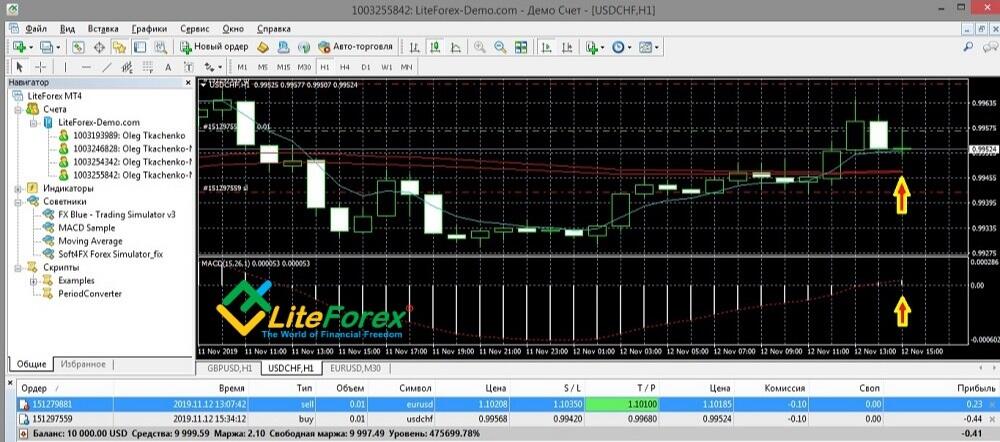Open the Графики menu

[149, 29]
